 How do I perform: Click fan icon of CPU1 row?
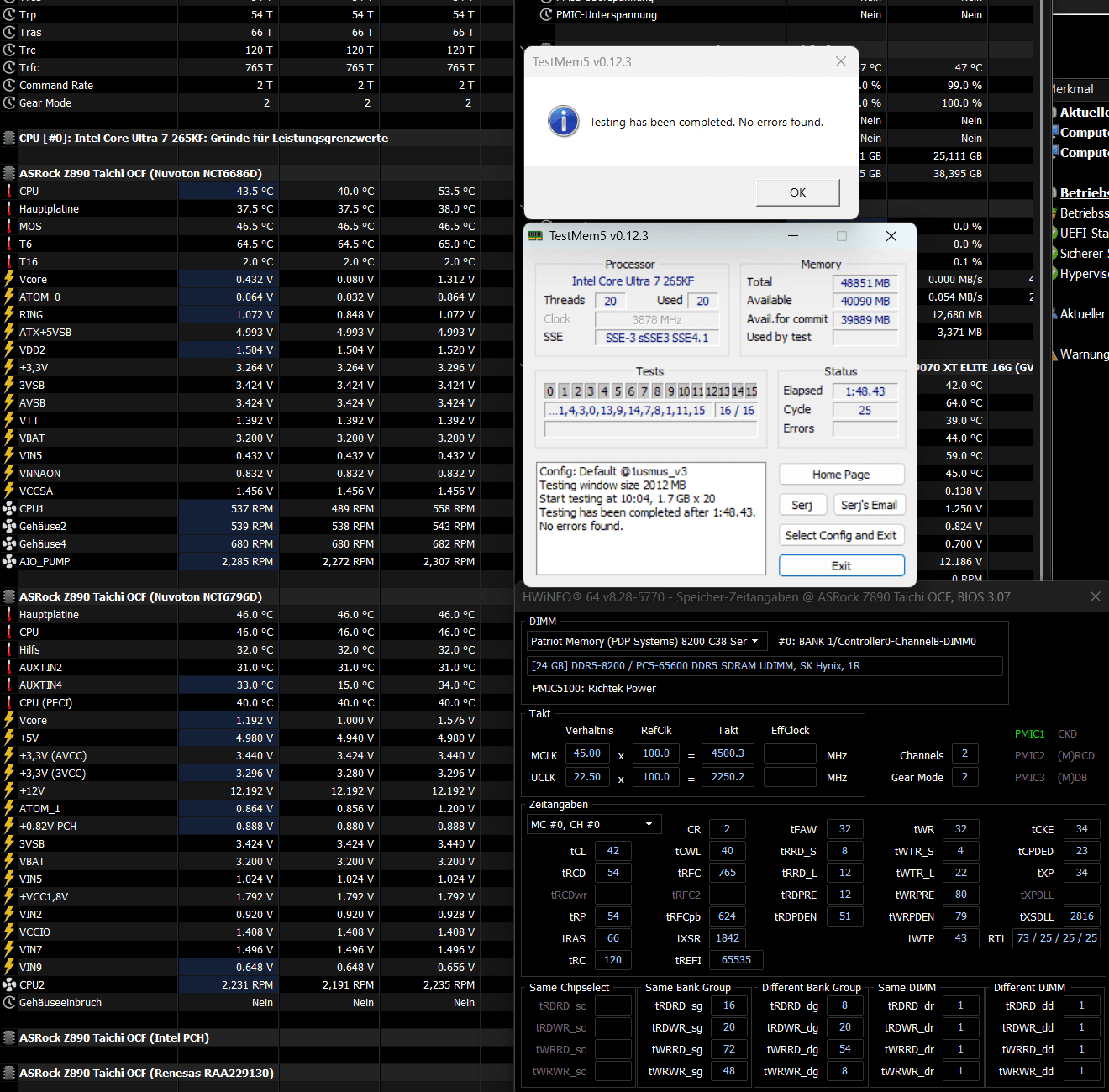coord(9,508)
